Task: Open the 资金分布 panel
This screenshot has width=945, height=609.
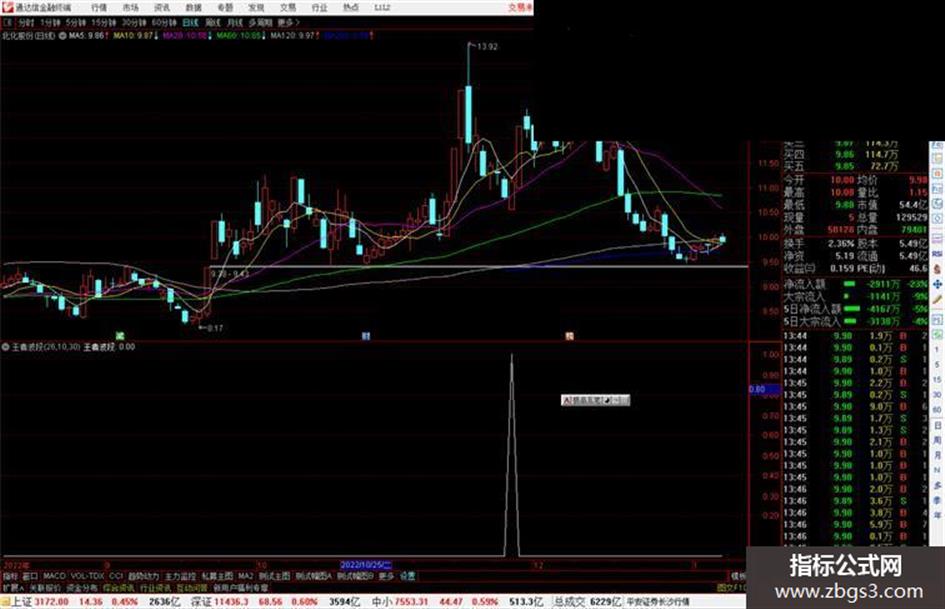Action: click(81, 588)
